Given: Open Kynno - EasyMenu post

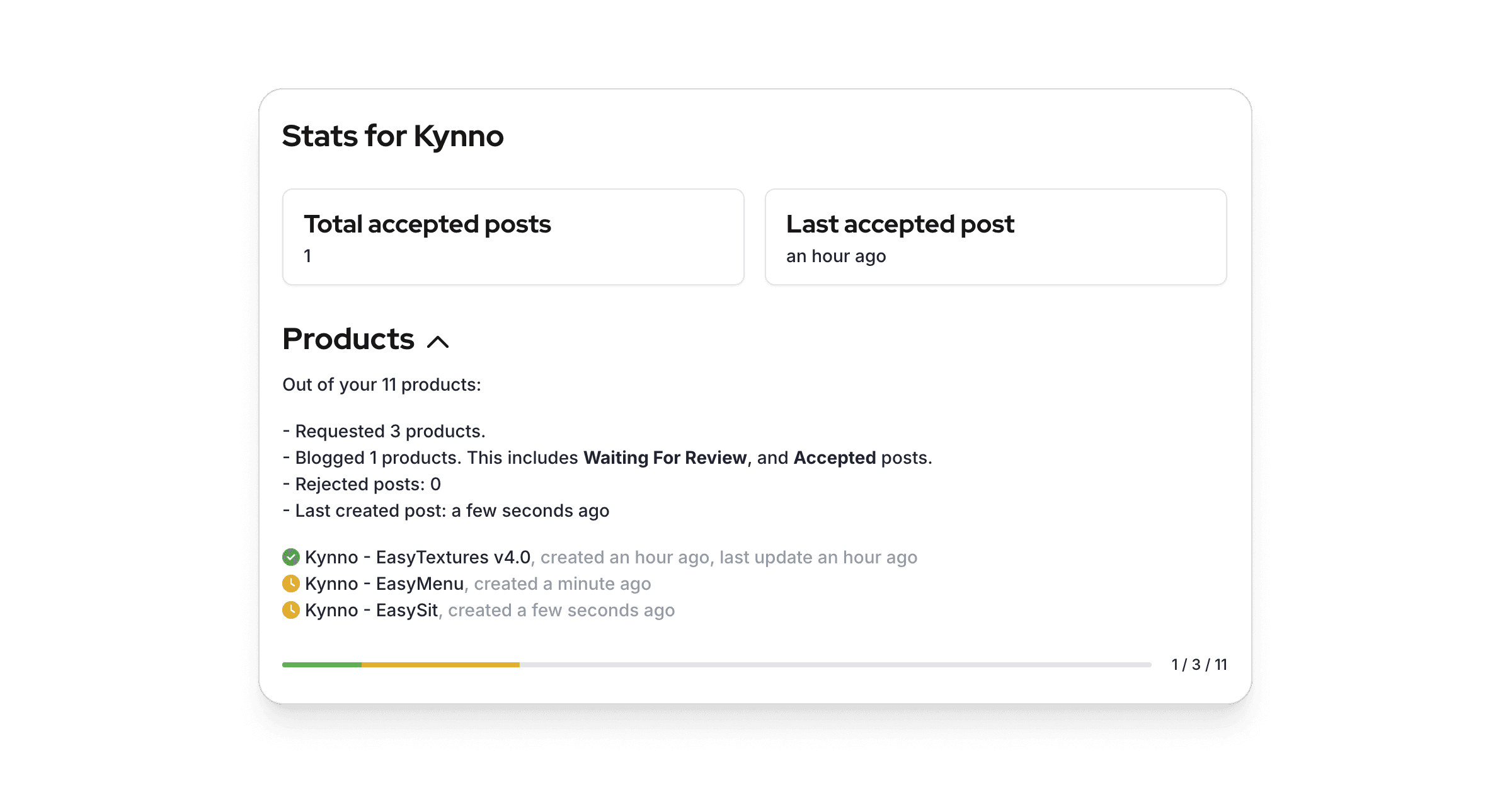Looking at the screenshot, I should click(384, 584).
